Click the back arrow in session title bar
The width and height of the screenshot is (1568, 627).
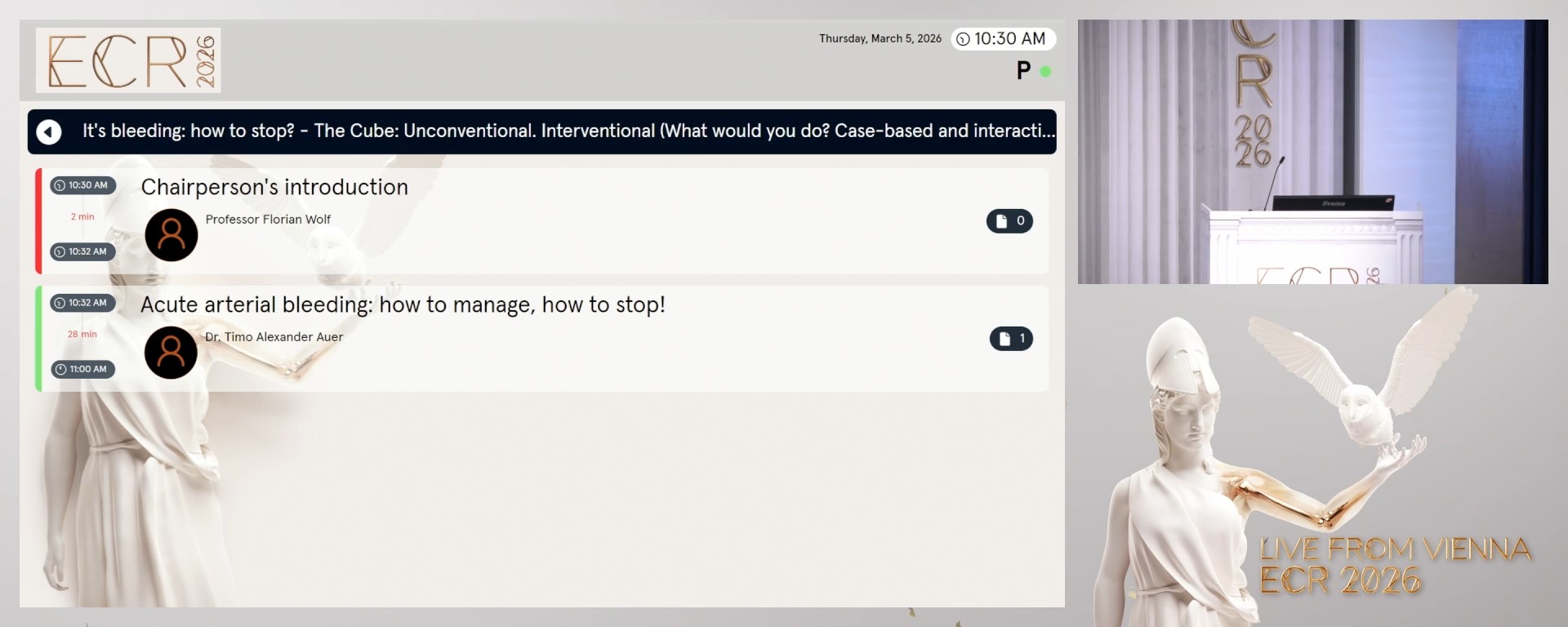49,131
